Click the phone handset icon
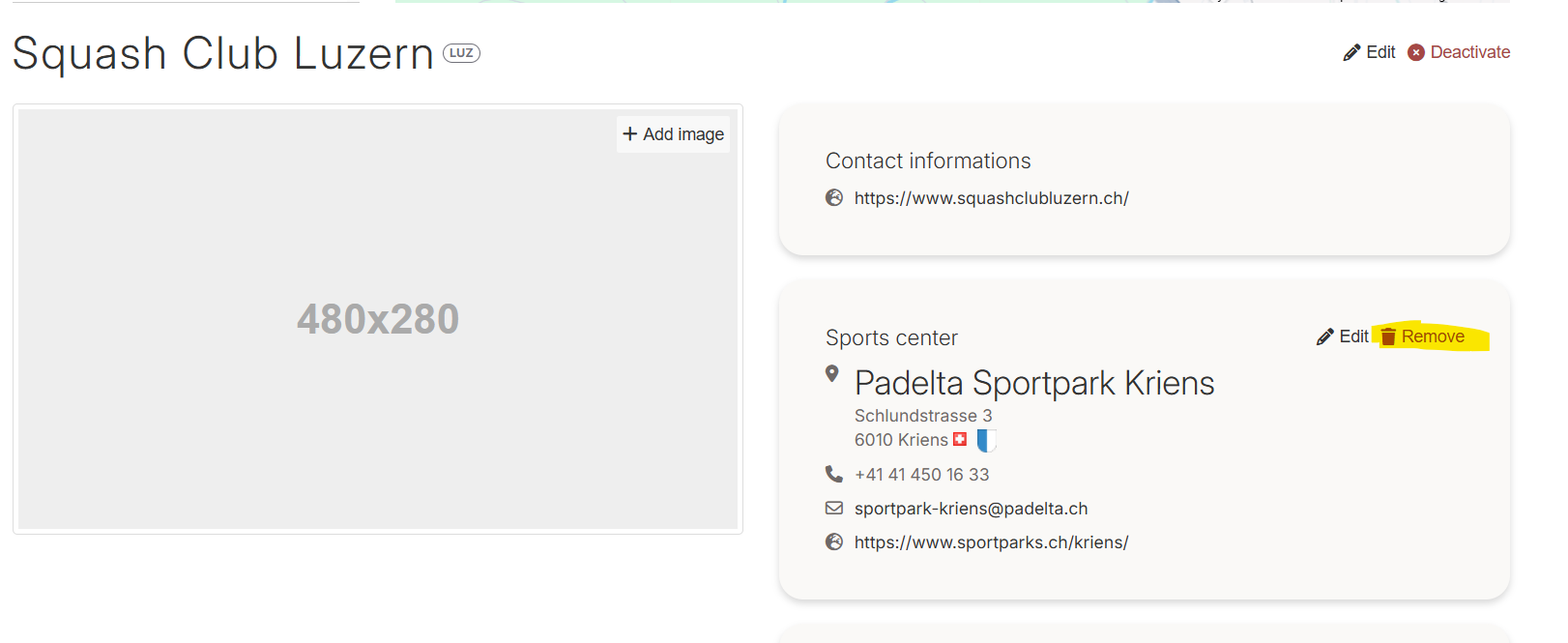1568x643 pixels. click(834, 474)
